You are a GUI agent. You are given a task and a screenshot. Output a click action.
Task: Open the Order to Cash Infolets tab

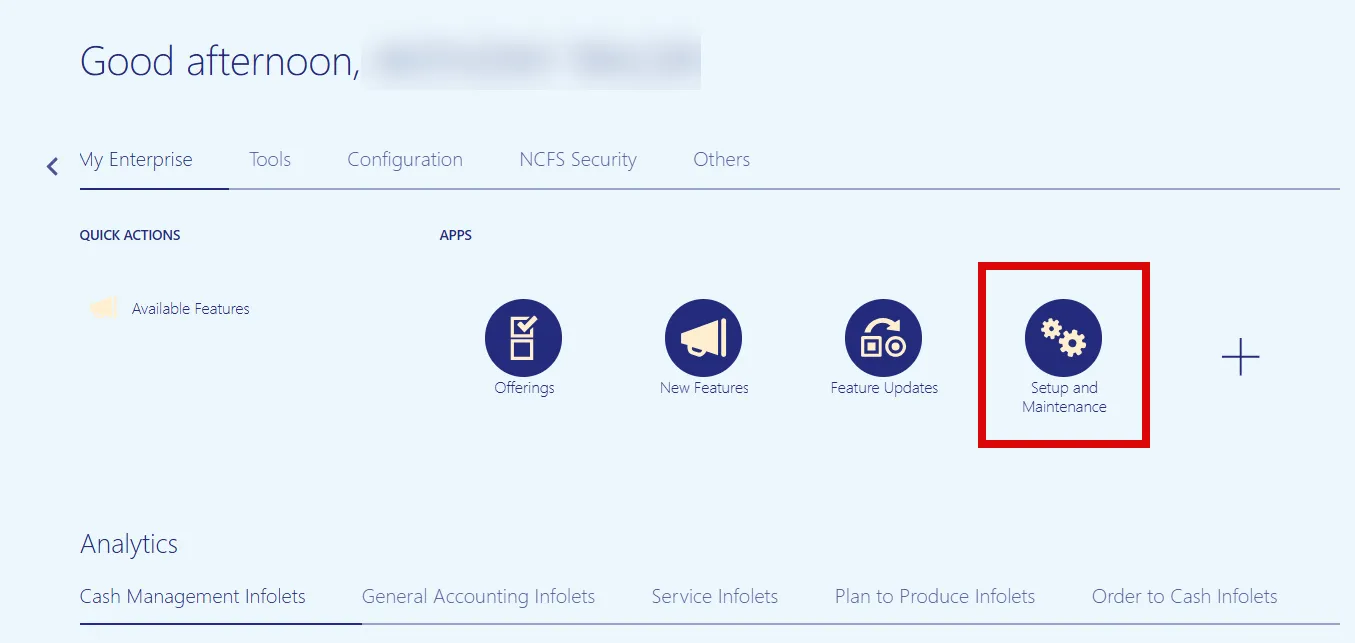[1185, 597]
